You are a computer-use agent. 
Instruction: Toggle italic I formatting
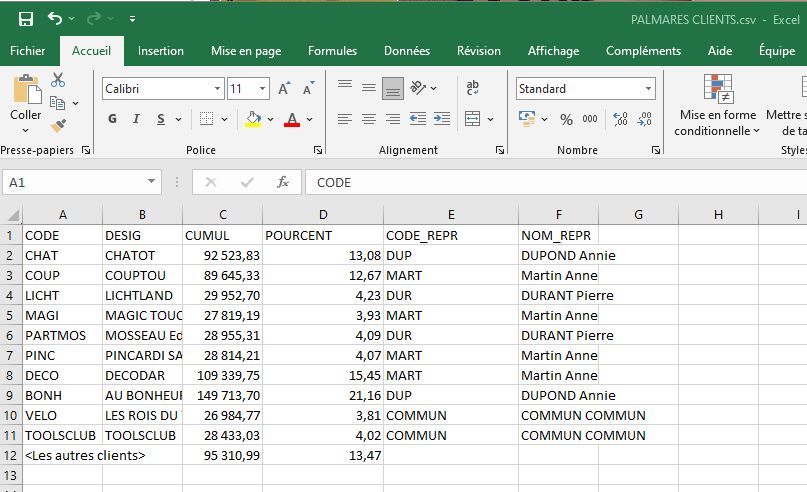tap(136, 119)
